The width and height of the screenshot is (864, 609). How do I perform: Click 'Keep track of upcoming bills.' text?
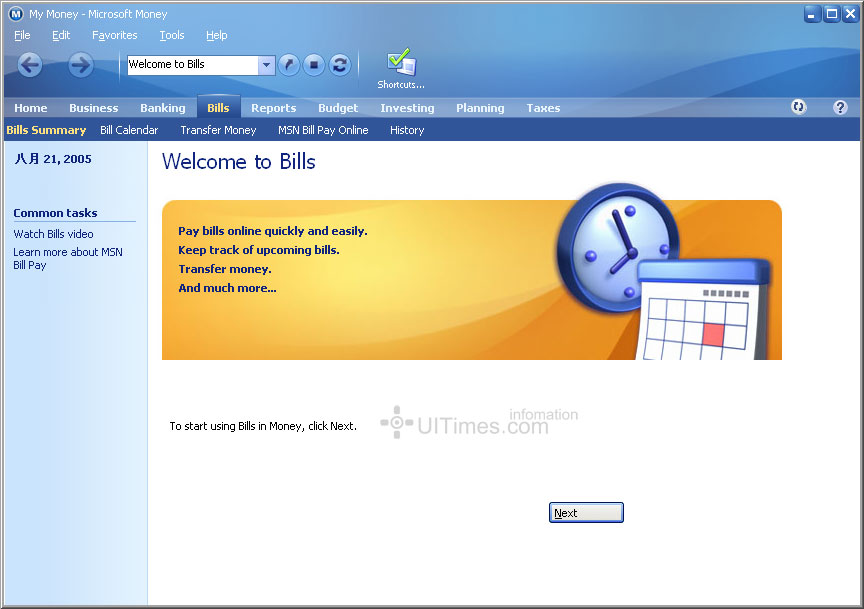[259, 250]
